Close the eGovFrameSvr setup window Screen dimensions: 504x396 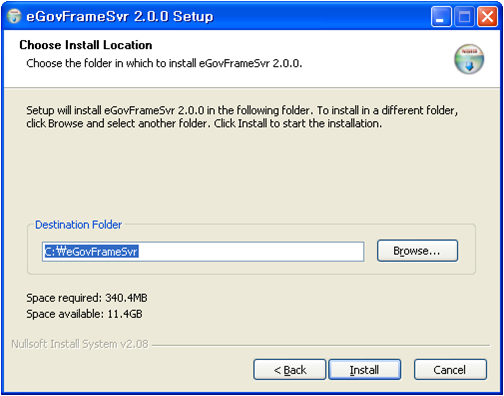click(487, 16)
